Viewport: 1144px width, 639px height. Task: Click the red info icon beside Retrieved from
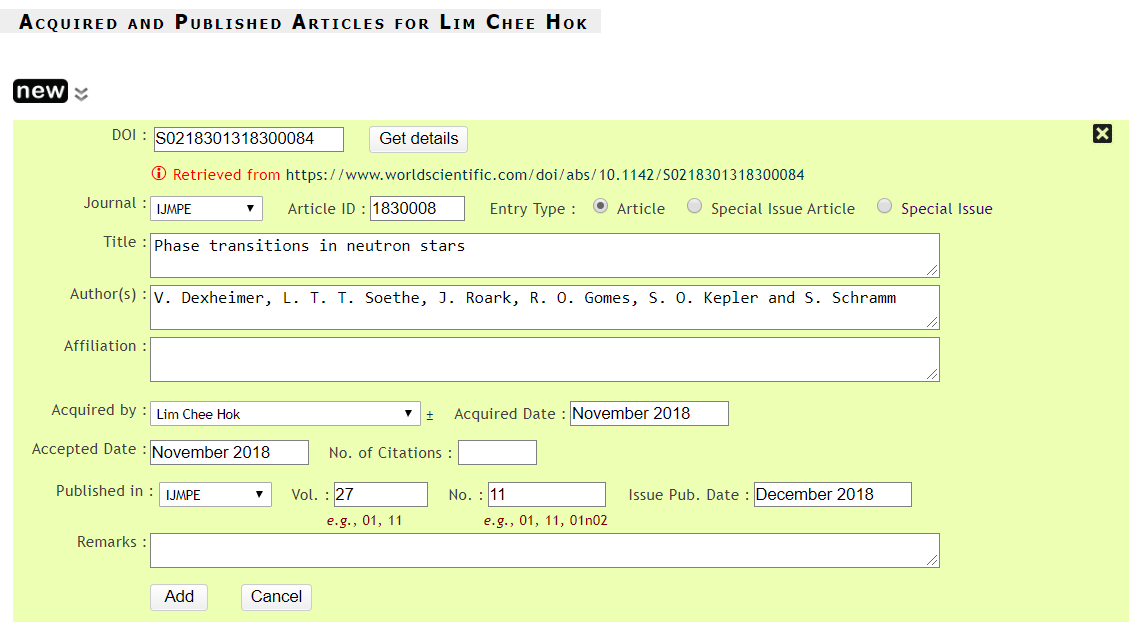[159, 174]
